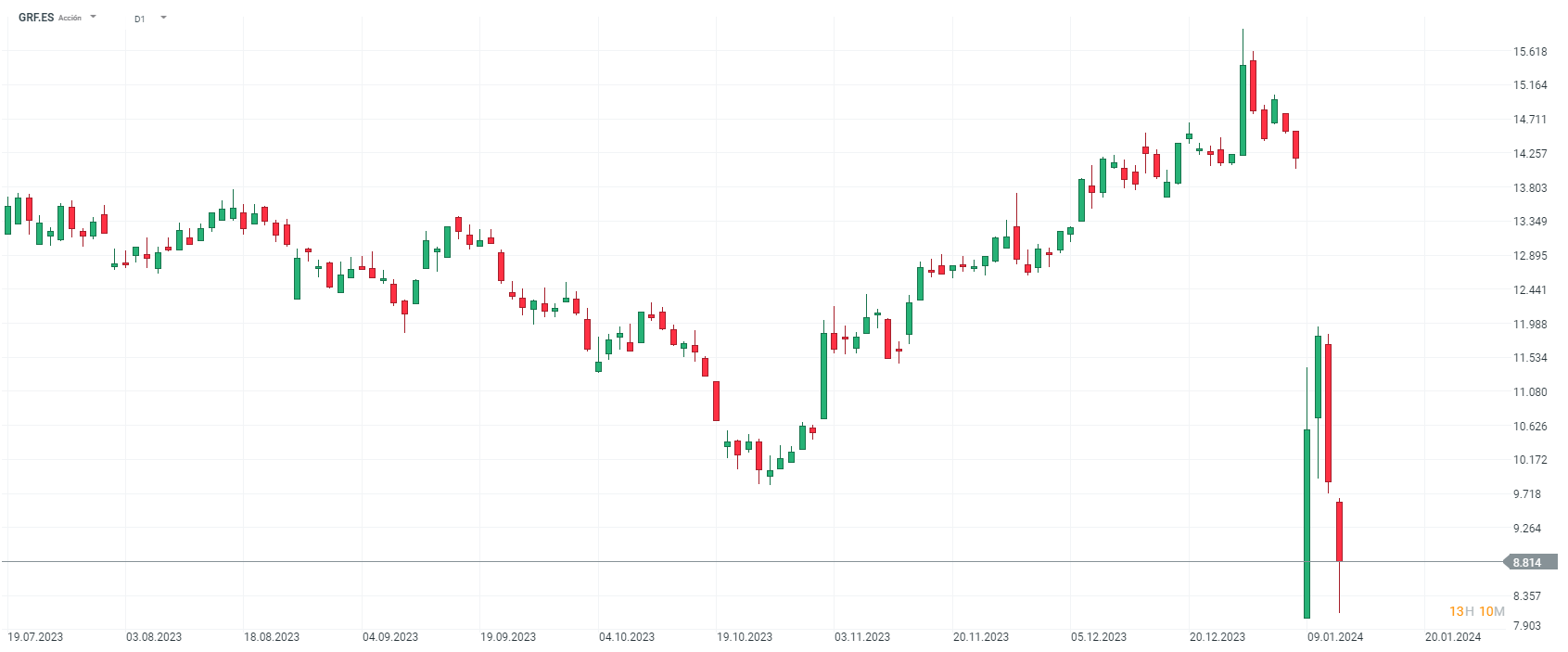This screenshot has height=652, width=1568.
Task: Click the 20.01.2024 date axis label
Action: point(1453,637)
